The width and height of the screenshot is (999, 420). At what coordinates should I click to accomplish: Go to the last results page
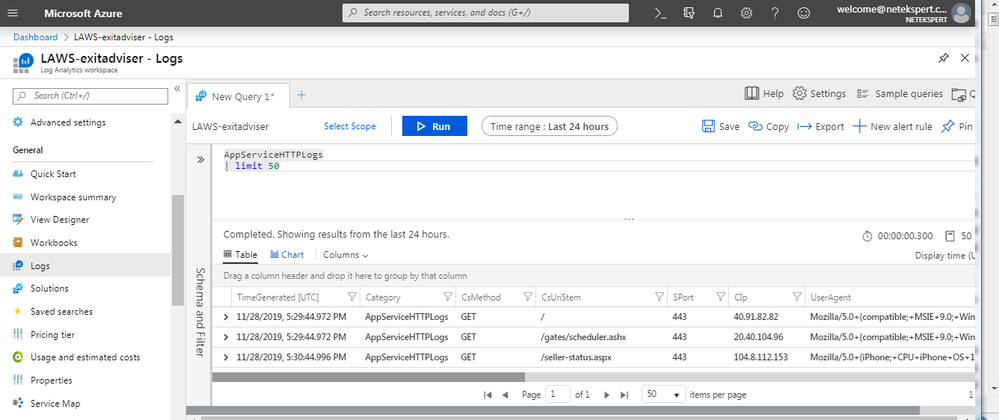(624, 395)
